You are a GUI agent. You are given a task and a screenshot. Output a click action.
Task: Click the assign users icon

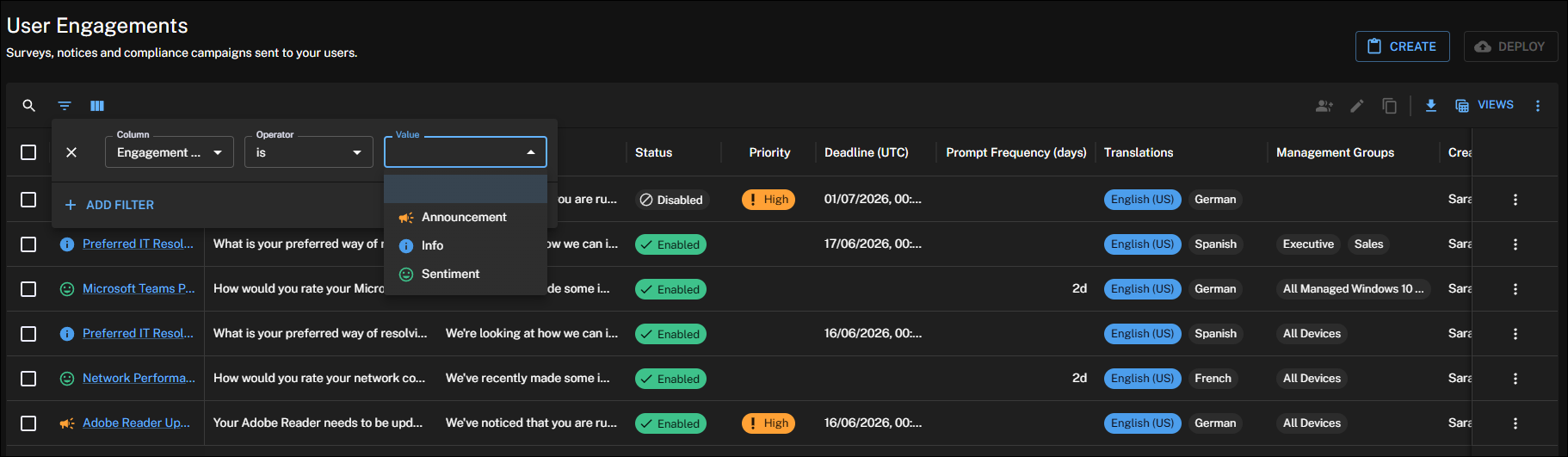click(1324, 106)
